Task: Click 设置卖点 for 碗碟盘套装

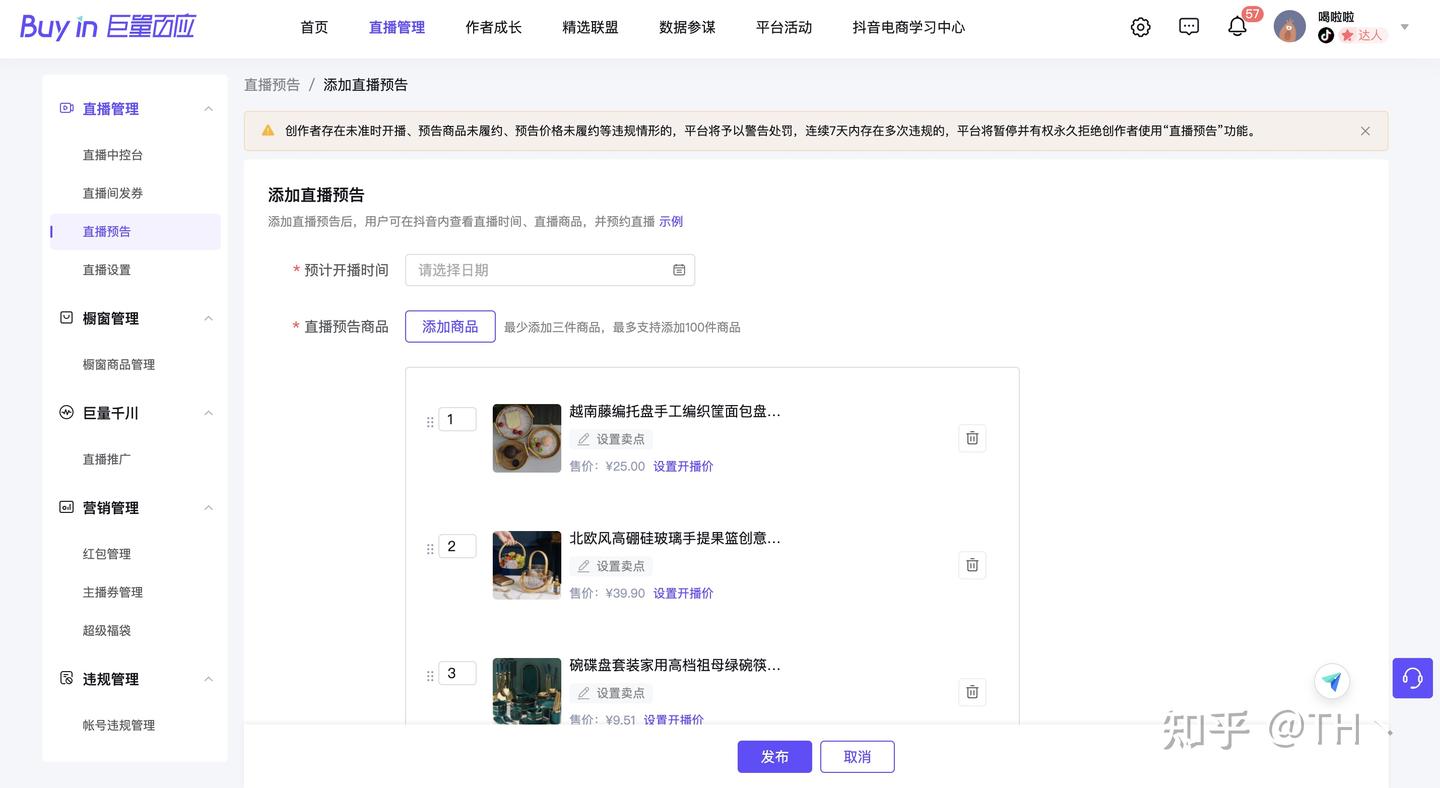Action: click(x=611, y=693)
